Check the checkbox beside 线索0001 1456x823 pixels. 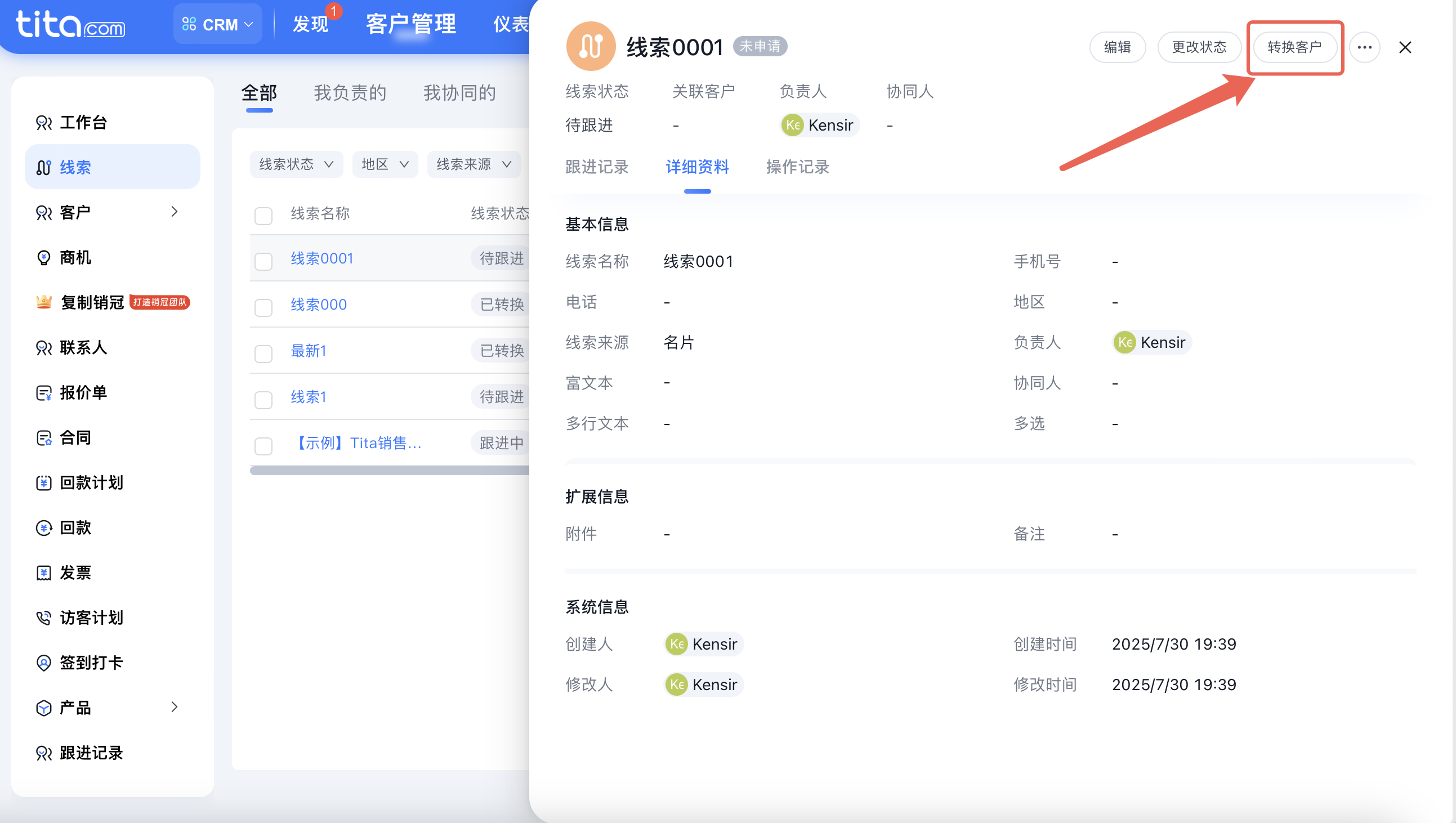pyautogui.click(x=263, y=261)
